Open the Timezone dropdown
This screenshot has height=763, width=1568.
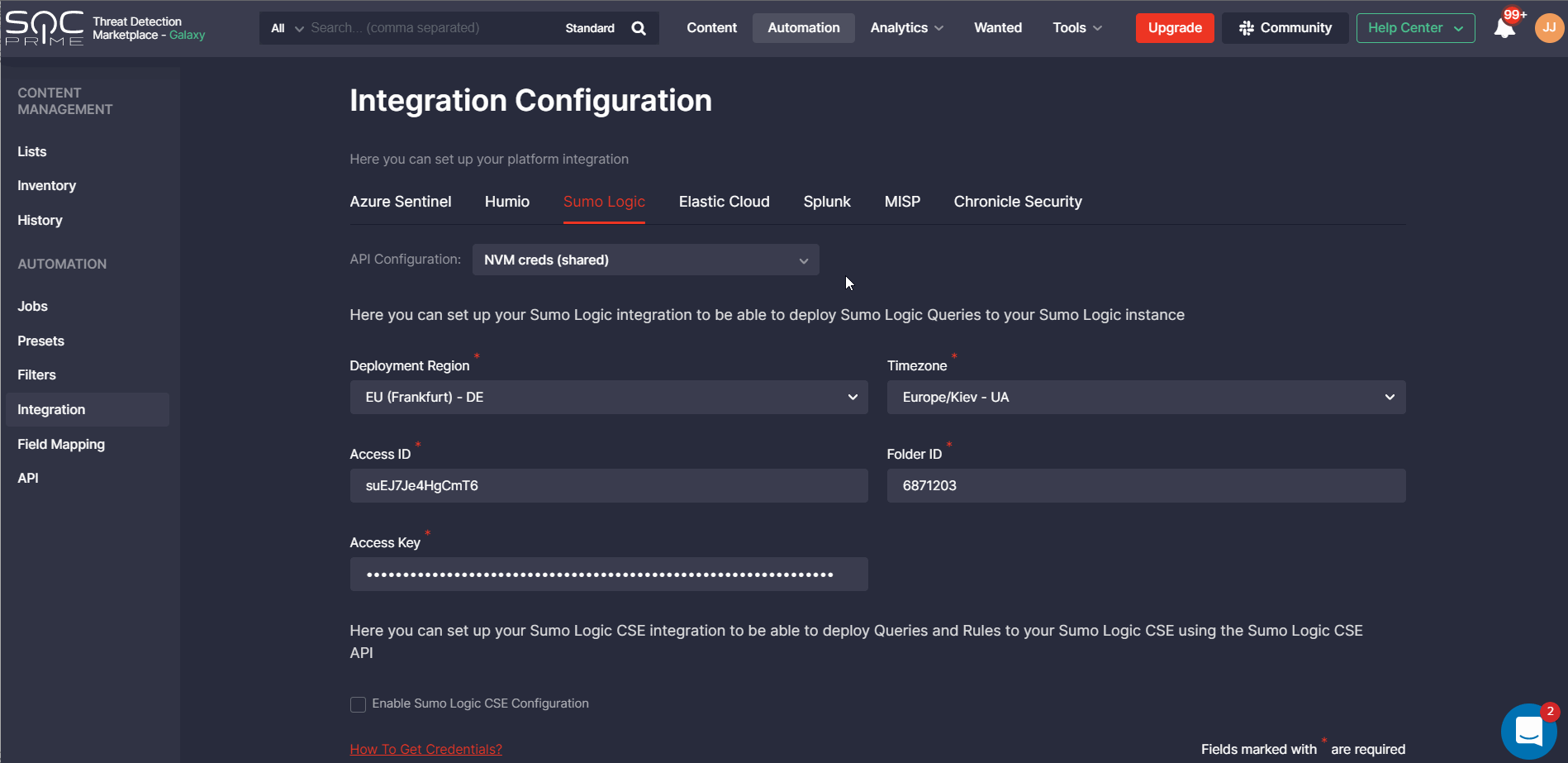(x=1146, y=398)
